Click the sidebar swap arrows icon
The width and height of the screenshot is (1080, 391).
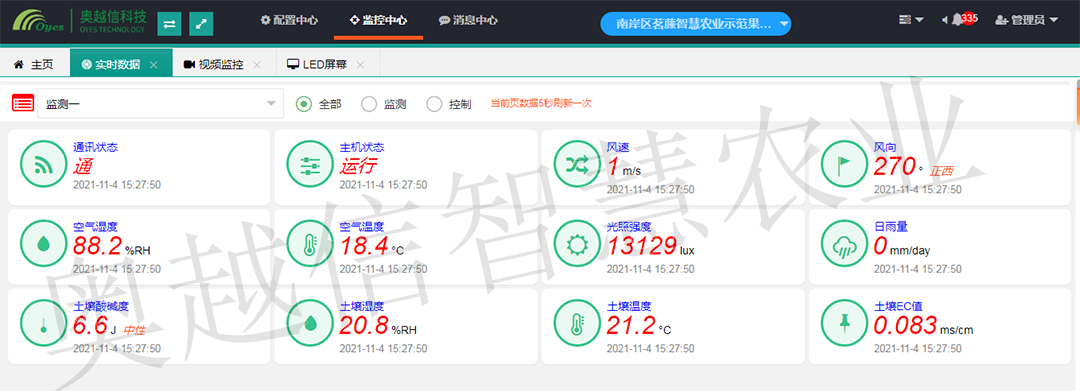pyautogui.click(x=169, y=23)
